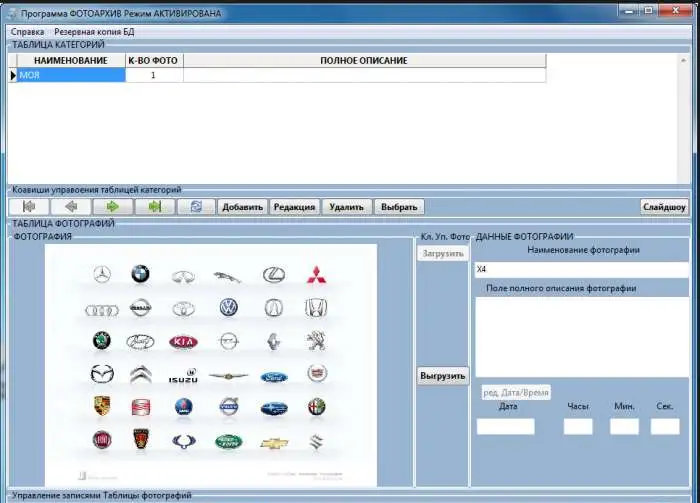Image resolution: width=700 pixels, height=503 pixels.
Task: Click the photo name field containing X4
Action: [581, 270]
